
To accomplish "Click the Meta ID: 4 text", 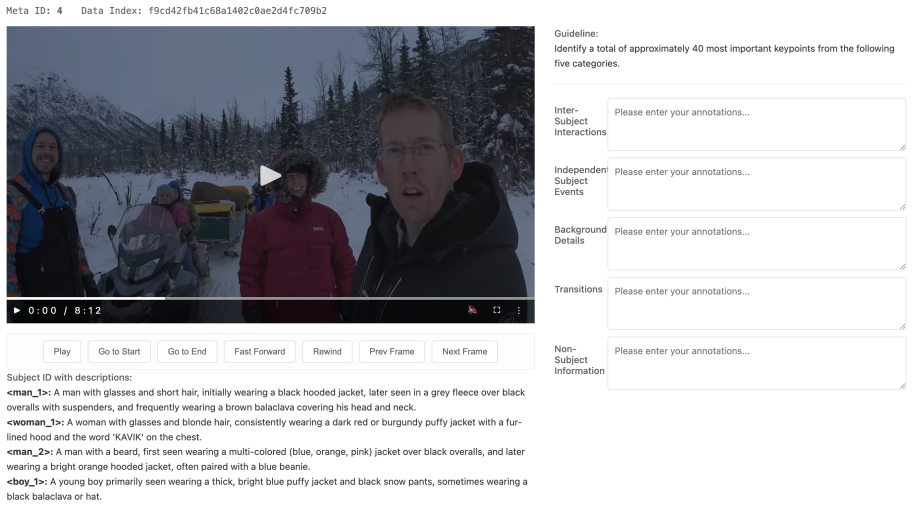I will [x=34, y=10].
